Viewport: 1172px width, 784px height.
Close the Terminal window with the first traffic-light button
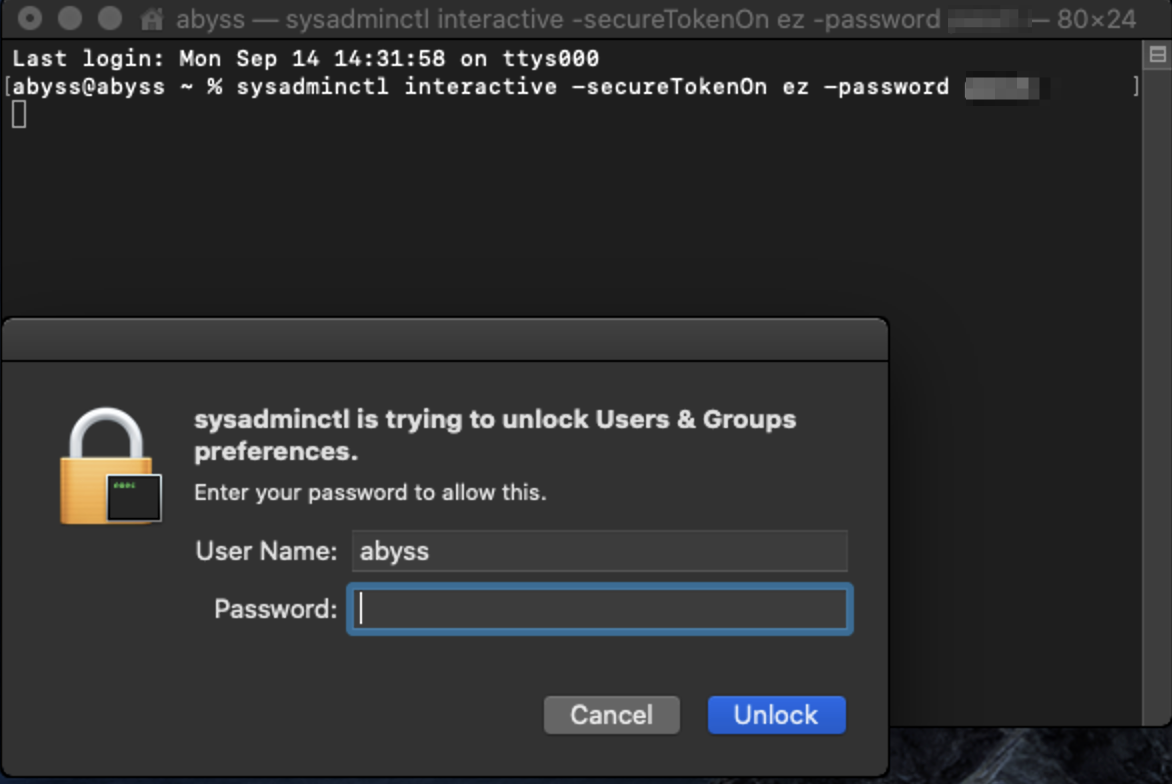30,18
